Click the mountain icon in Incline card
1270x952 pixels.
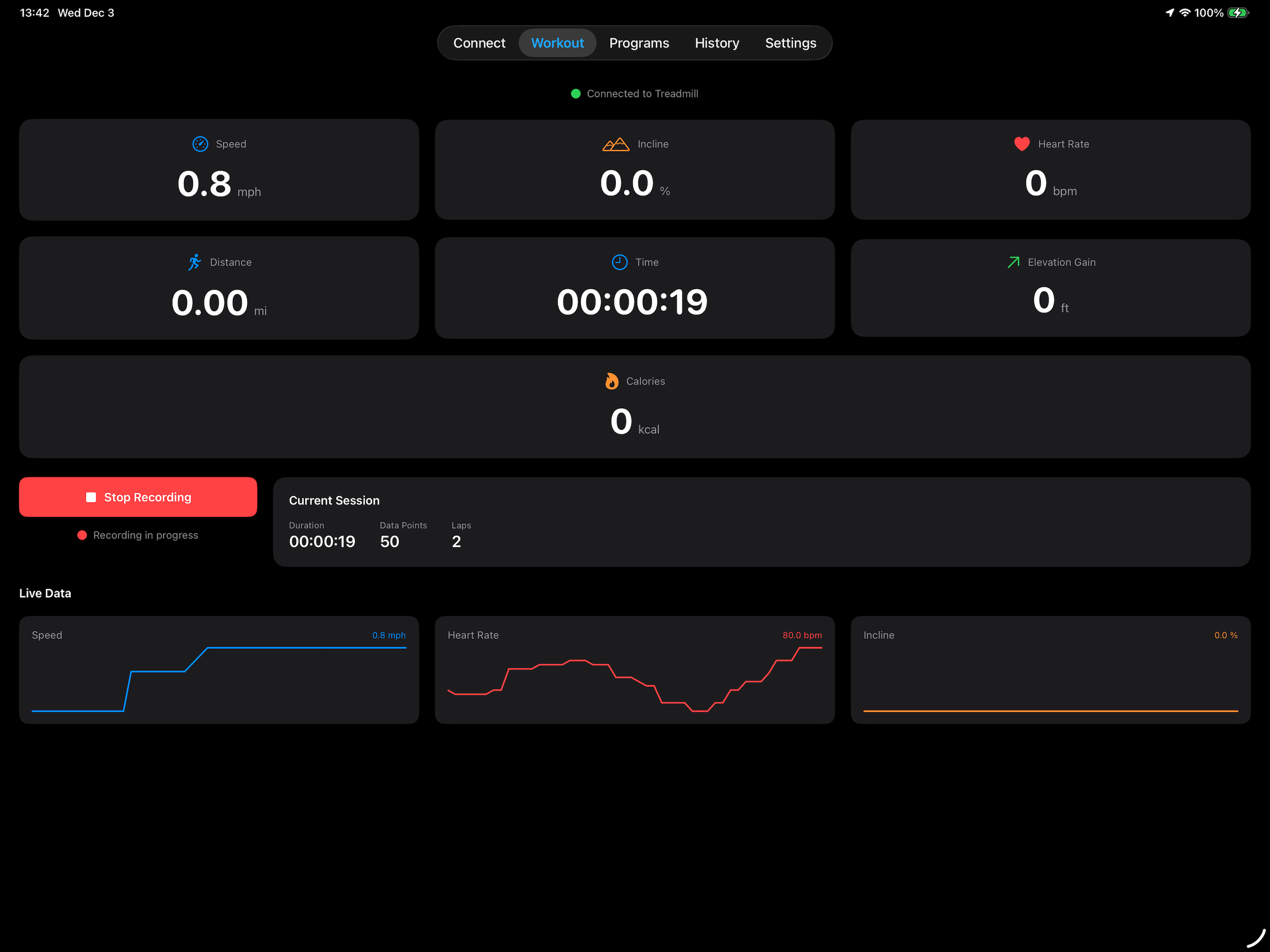[x=615, y=144]
